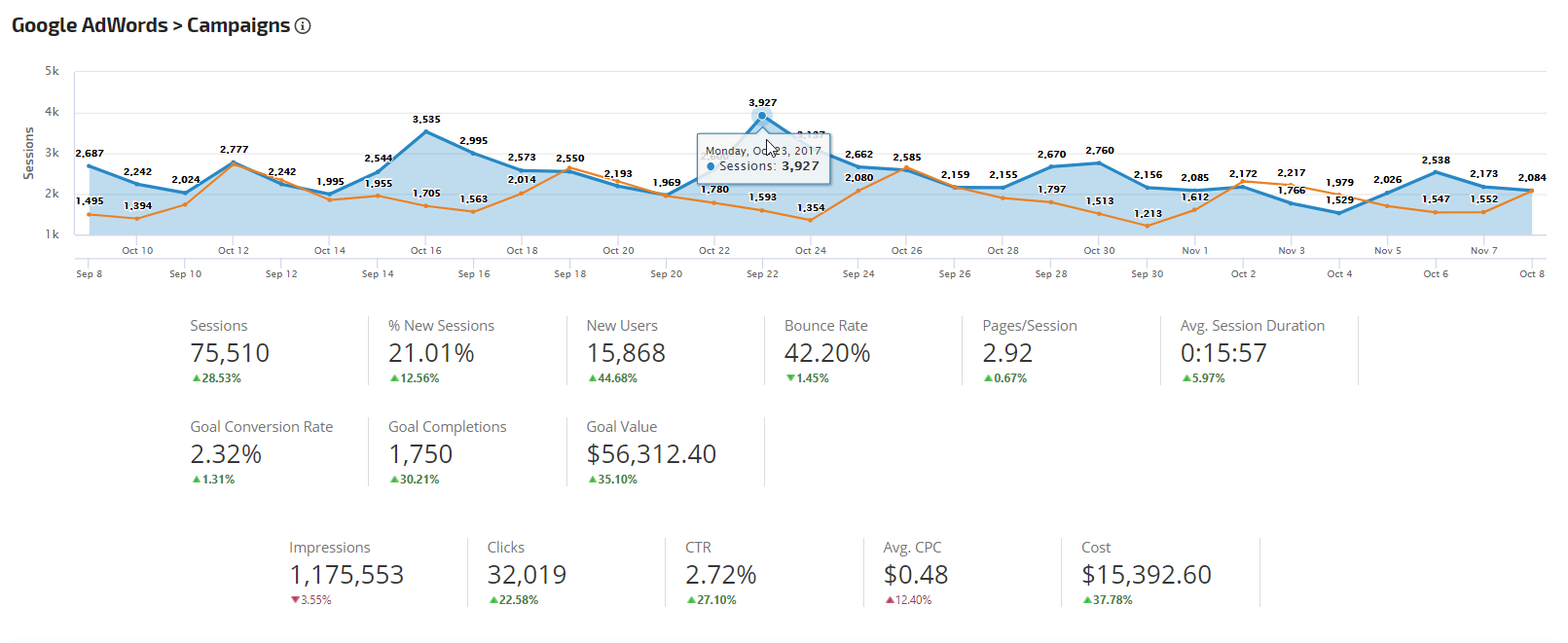The height and width of the screenshot is (643, 1568).
Task: Click the 1,495 orange line data label
Action: click(90, 201)
